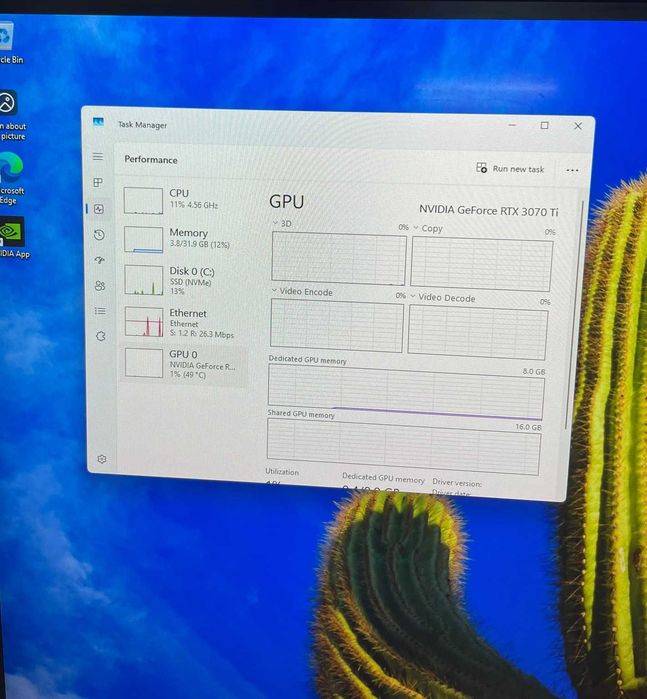Screen dimensions: 647x699
Task: Open the three-dot more options menu
Action: coord(572,170)
